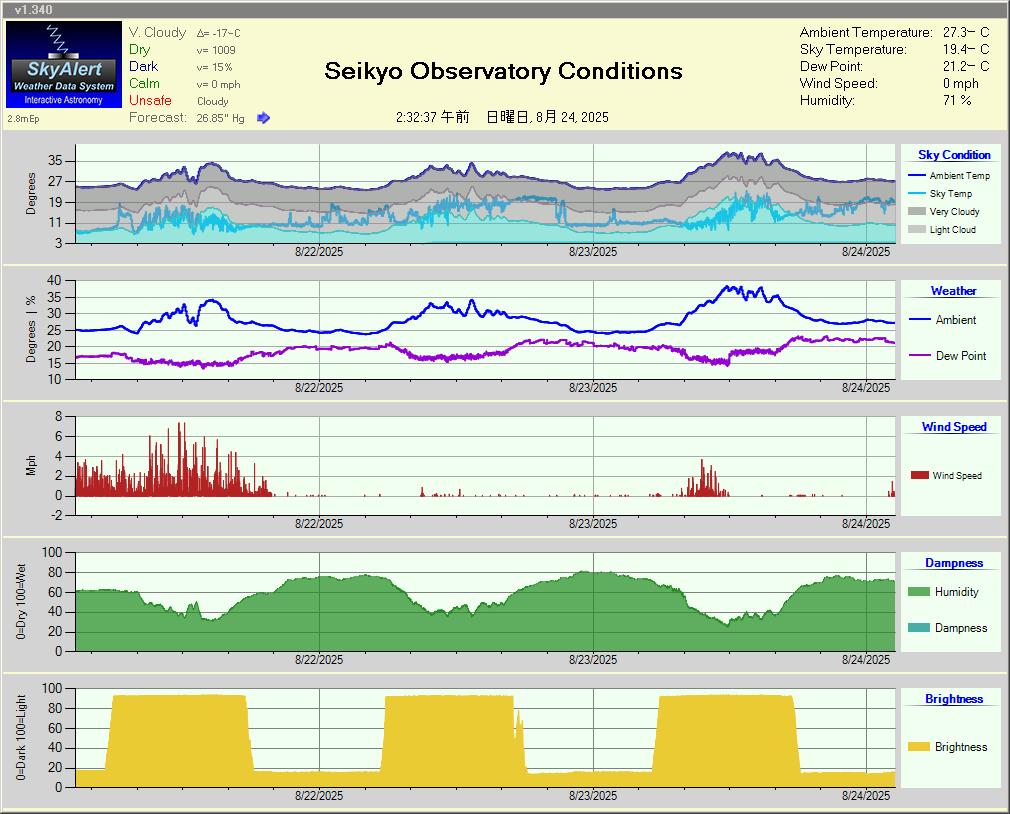
Task: Click the light gray Light Cloud swatch
Action: tap(916, 229)
